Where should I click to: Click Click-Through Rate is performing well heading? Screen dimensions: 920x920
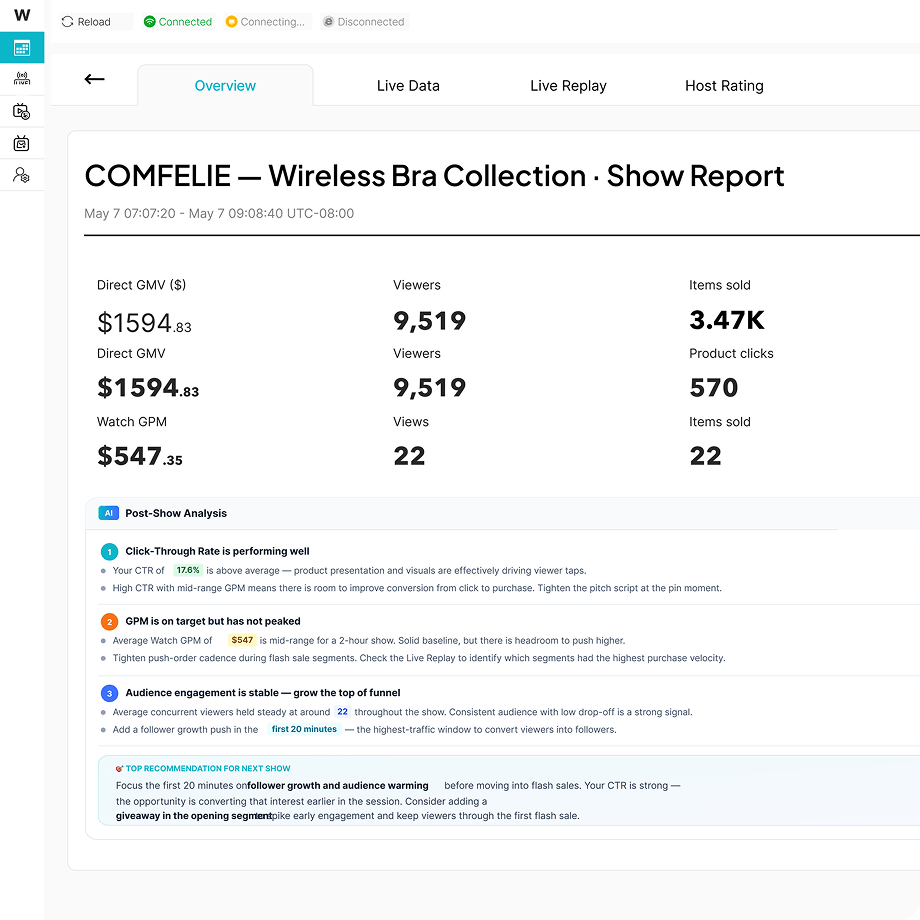click(x=217, y=552)
